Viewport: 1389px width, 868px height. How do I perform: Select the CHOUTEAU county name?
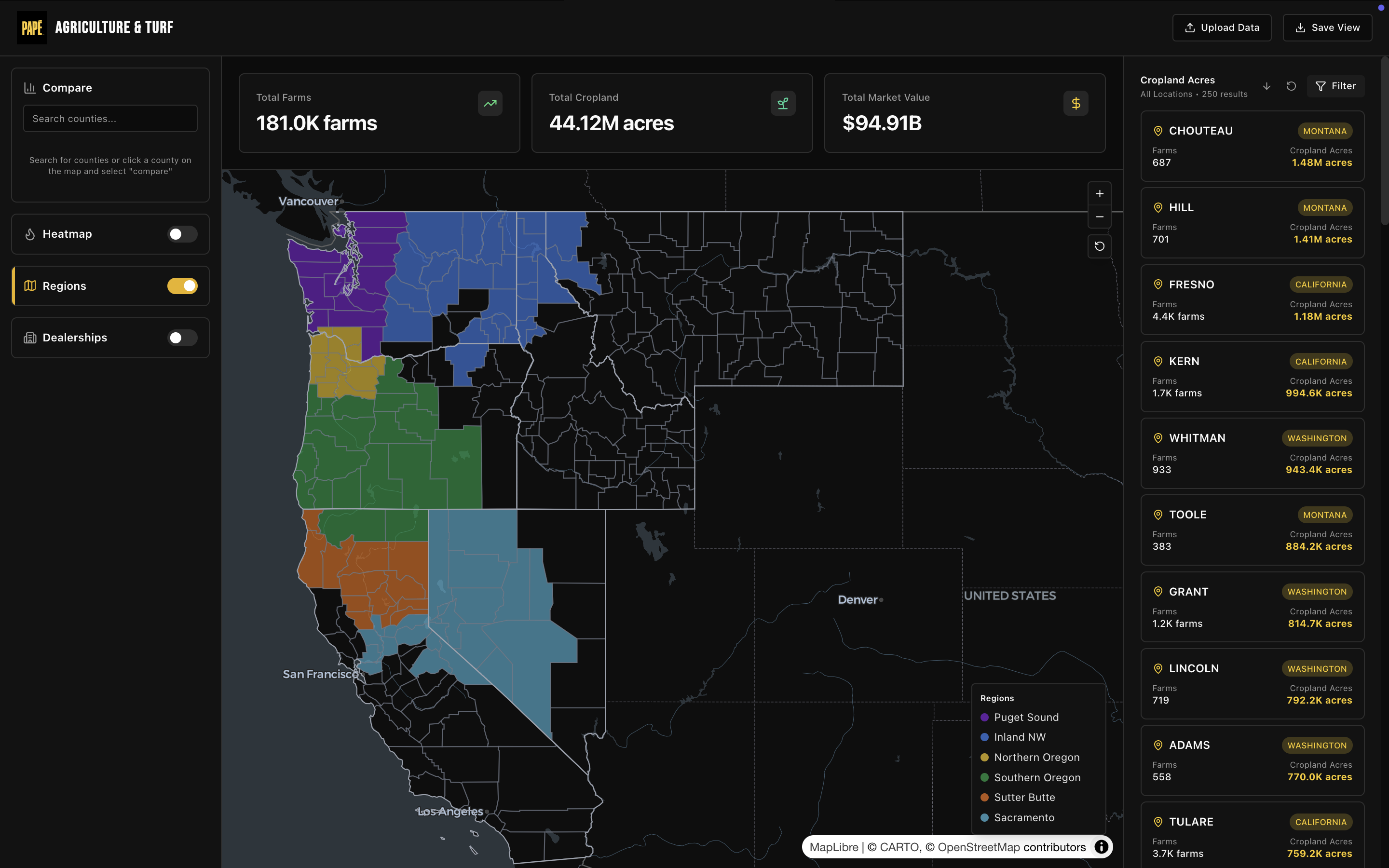(1201, 131)
